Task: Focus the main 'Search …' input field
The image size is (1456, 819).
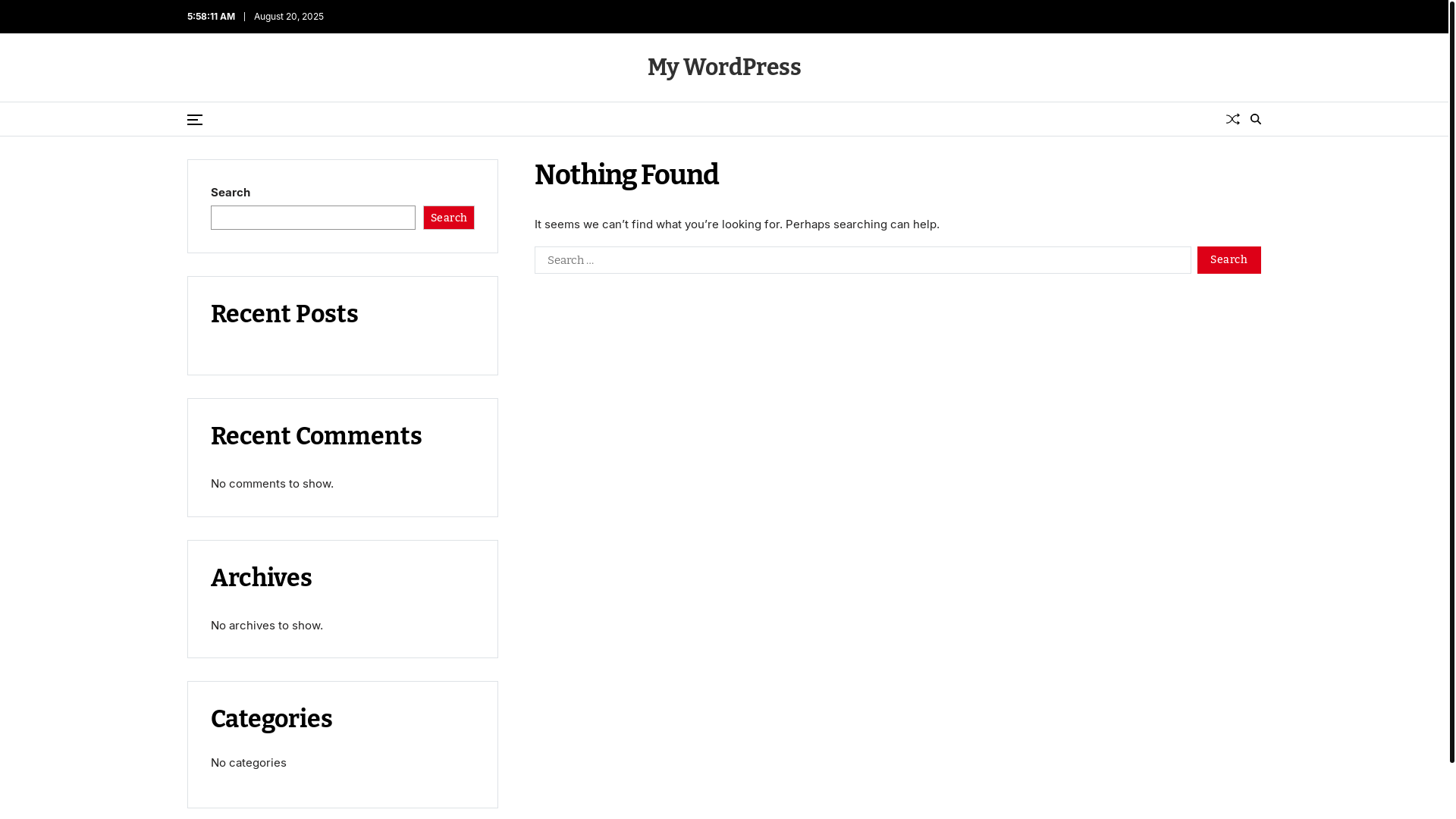Action: coord(862,260)
